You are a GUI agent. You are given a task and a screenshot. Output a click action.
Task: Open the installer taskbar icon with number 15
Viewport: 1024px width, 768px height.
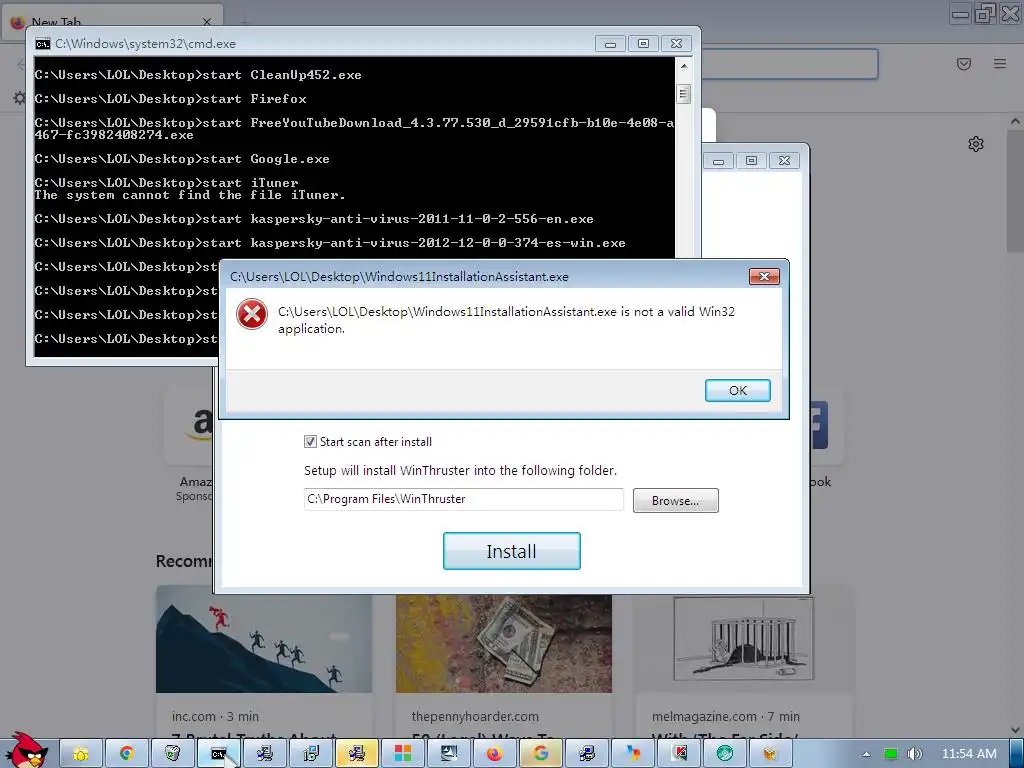(x=311, y=754)
